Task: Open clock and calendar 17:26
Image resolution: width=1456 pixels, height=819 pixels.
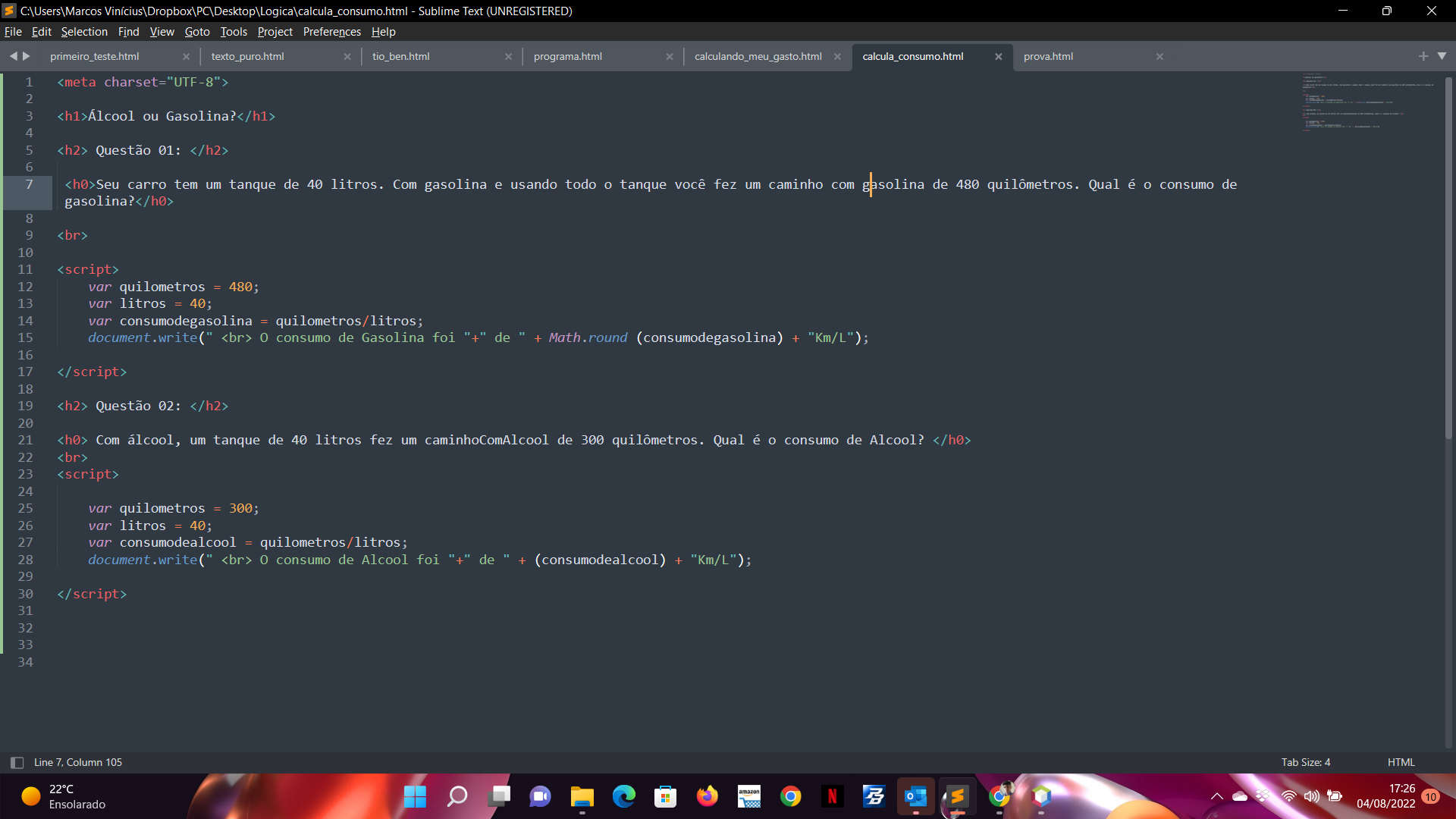Action: coord(1385,796)
